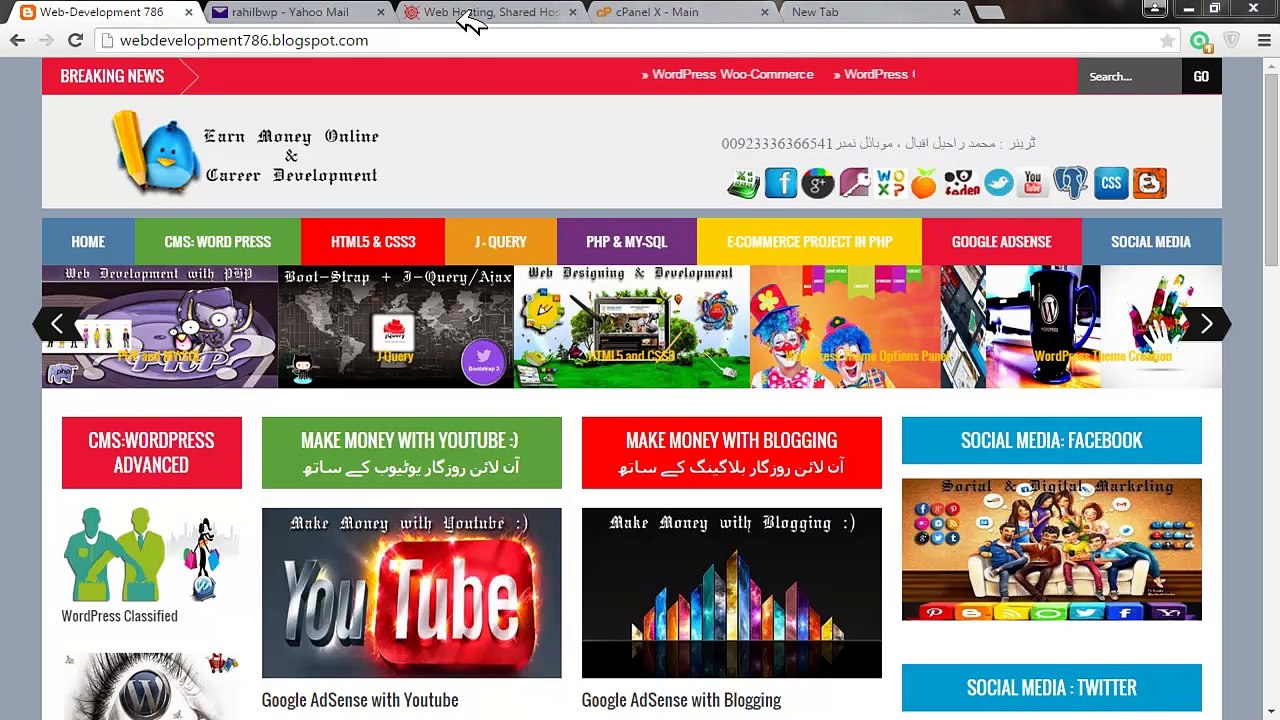Open PHP & MY-SQL menu item
This screenshot has width=1280, height=720.
pyautogui.click(x=627, y=242)
